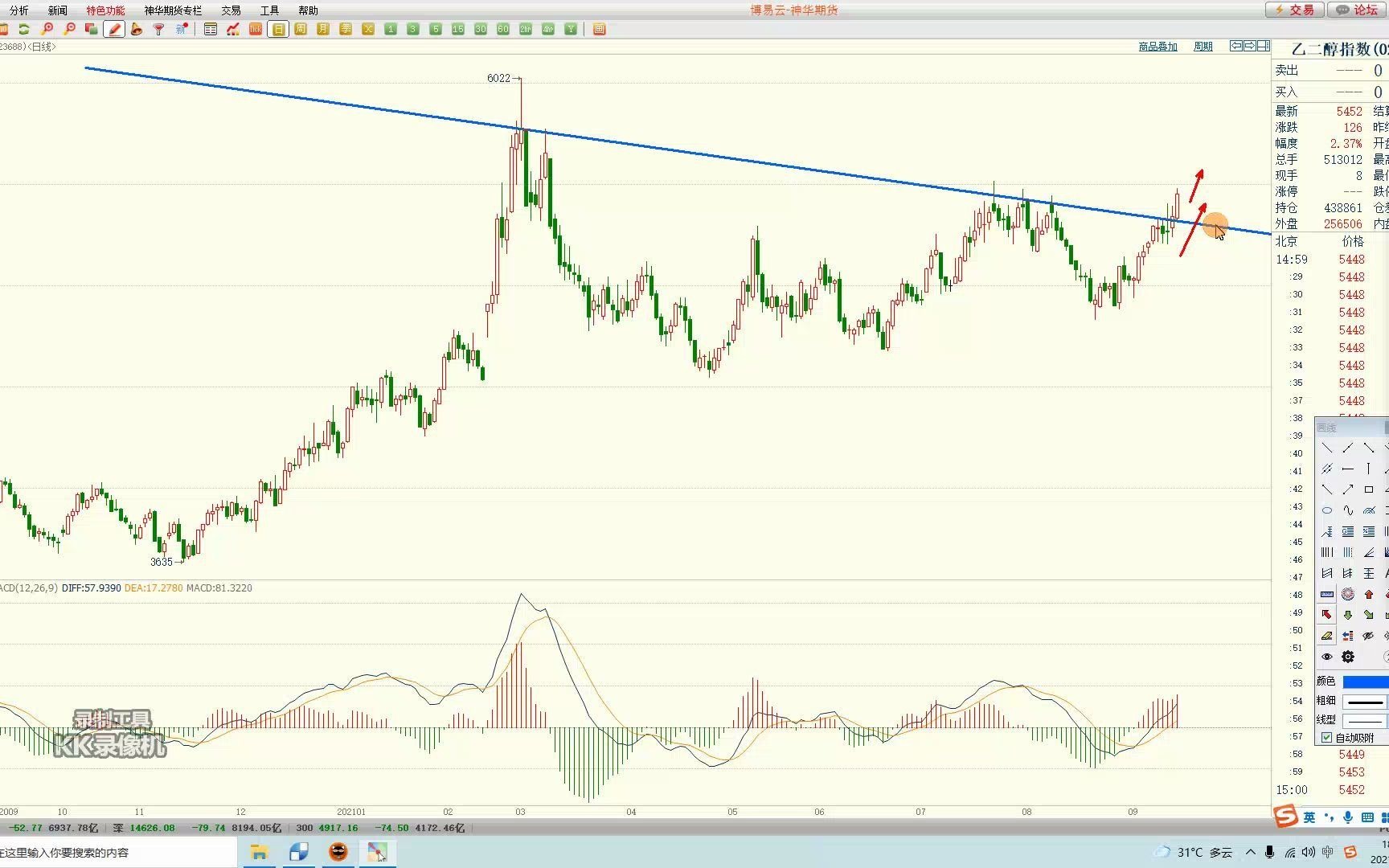Select the red up arrow marker tool
This screenshot has width=1389, height=868.
coord(1369,594)
